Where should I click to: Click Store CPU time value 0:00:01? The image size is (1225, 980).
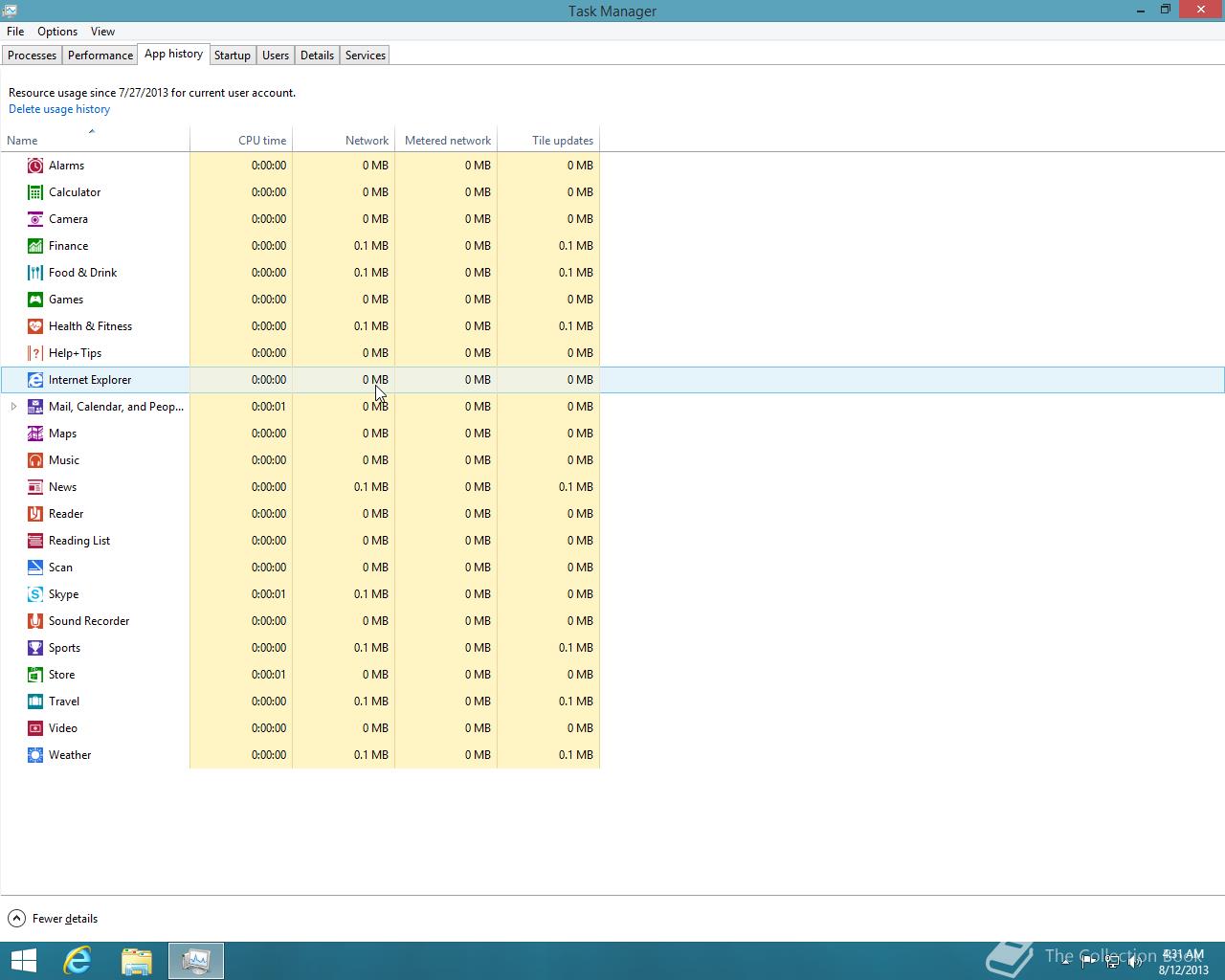tap(269, 675)
